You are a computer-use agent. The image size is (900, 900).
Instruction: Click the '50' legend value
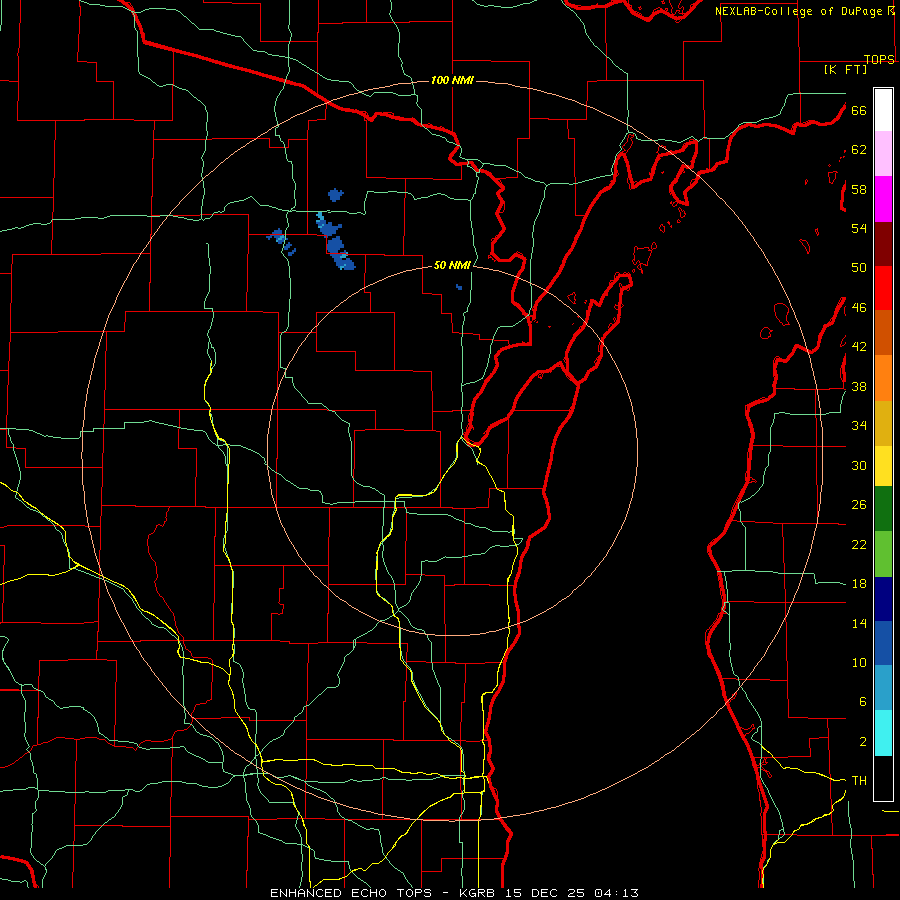tap(859, 268)
